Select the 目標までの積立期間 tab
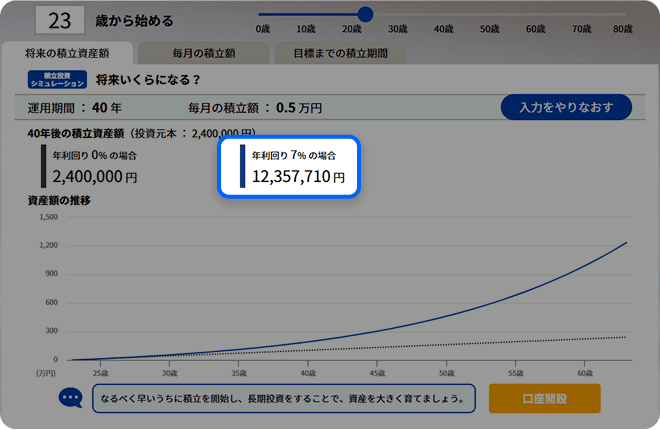 [x=341, y=53]
